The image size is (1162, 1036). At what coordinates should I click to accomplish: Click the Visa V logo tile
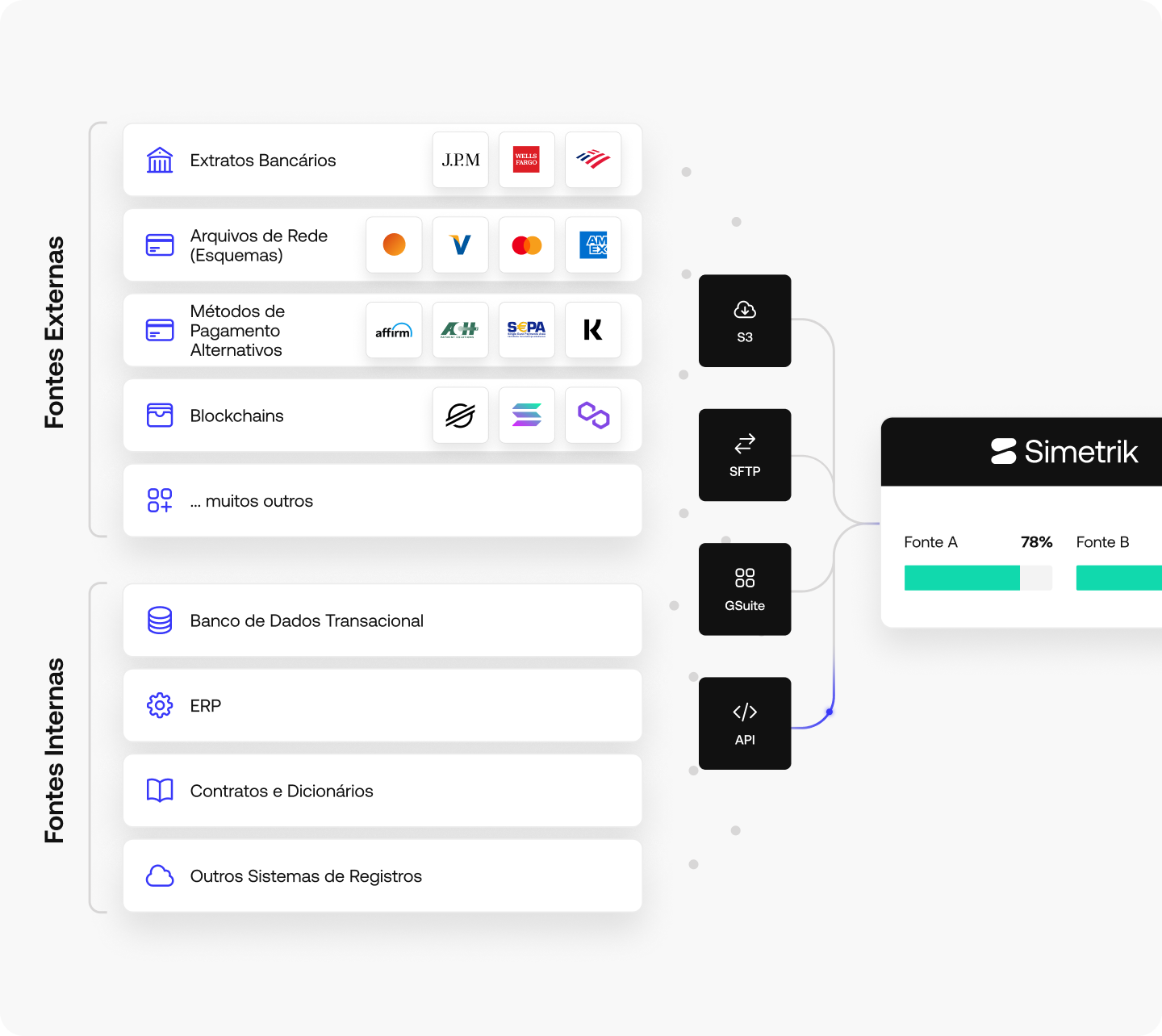[461, 244]
